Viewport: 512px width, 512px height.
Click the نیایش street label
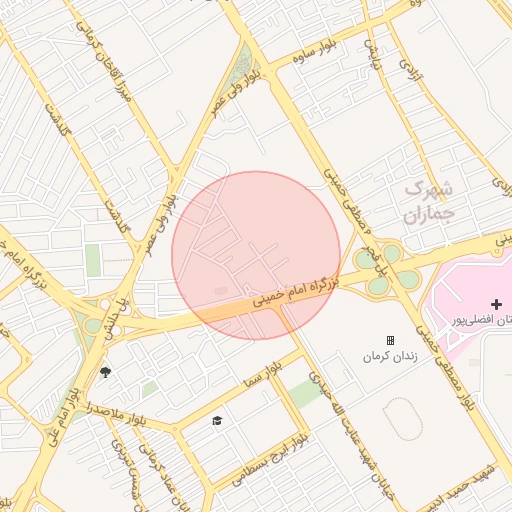click(x=372, y=54)
